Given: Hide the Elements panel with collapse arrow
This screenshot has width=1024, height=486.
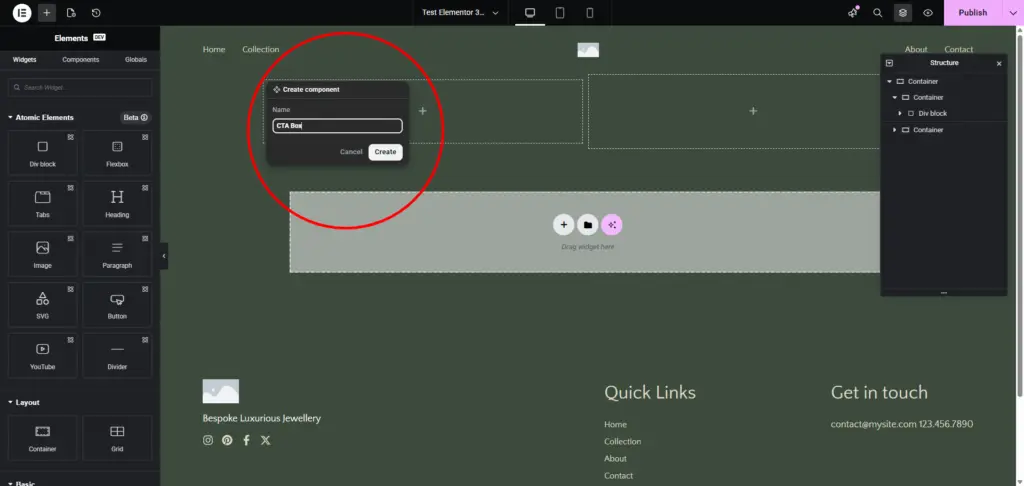Looking at the screenshot, I should [164, 256].
